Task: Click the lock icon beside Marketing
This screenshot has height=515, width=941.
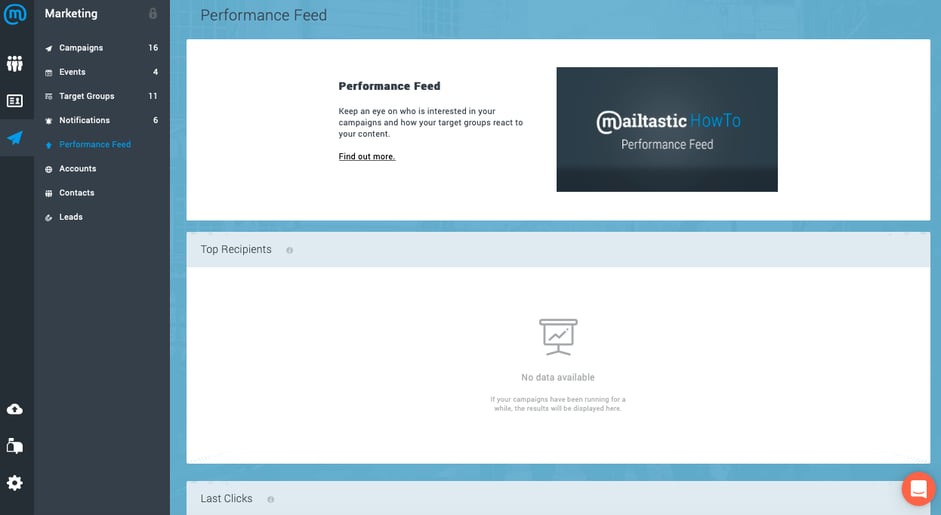Action: [x=153, y=14]
